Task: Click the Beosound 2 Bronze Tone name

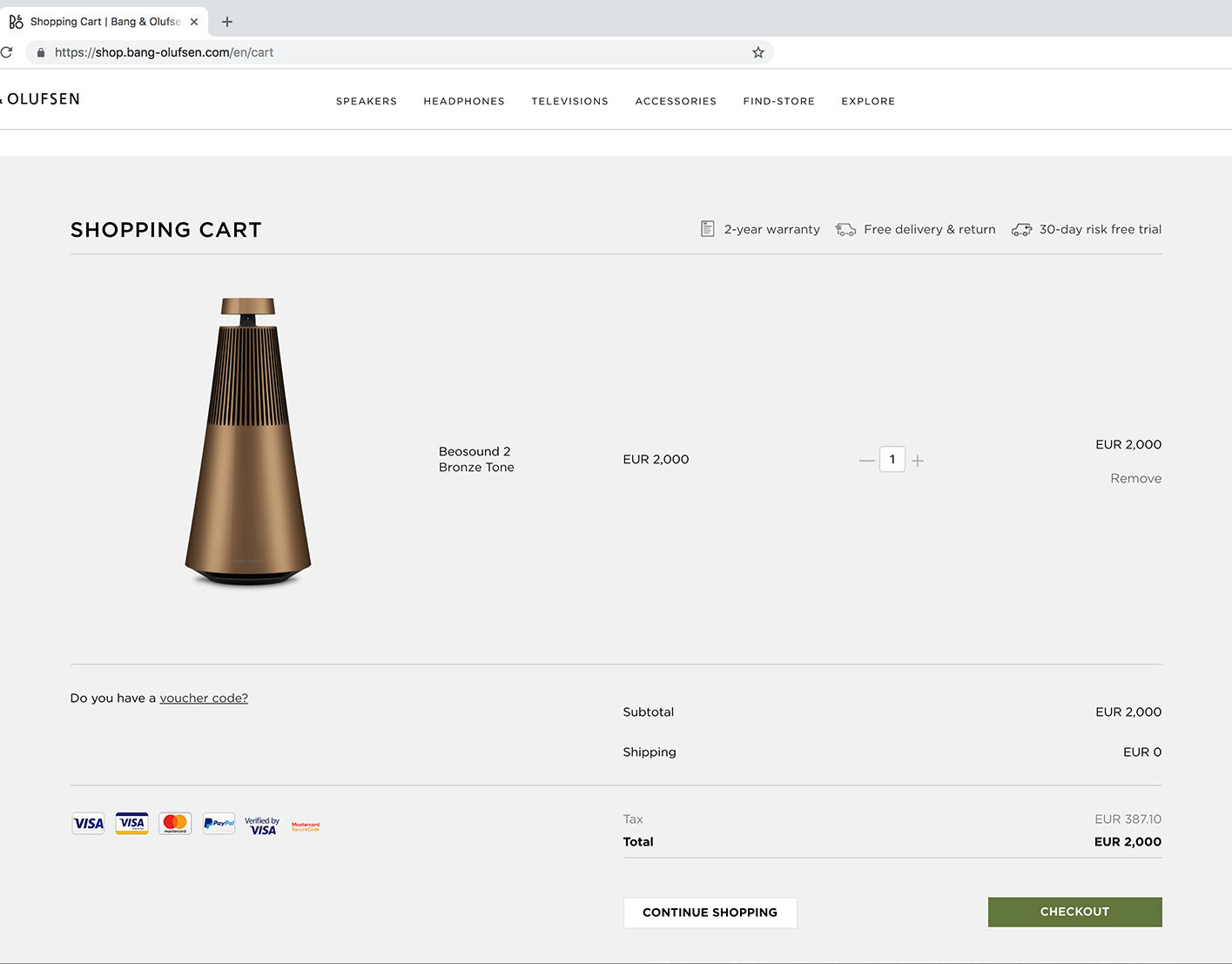Action: [x=476, y=459]
